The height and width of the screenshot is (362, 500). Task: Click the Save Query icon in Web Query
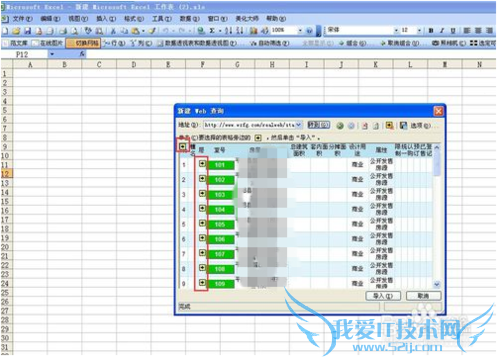[403, 125]
